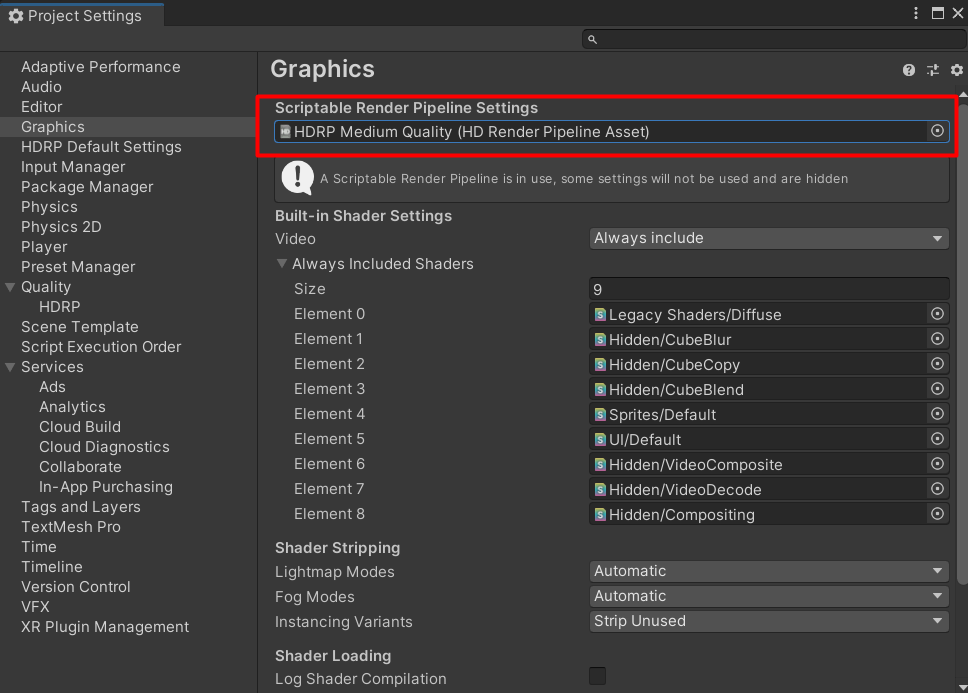
Task: Open object picker for Hidden/Compositing
Action: tap(937, 514)
